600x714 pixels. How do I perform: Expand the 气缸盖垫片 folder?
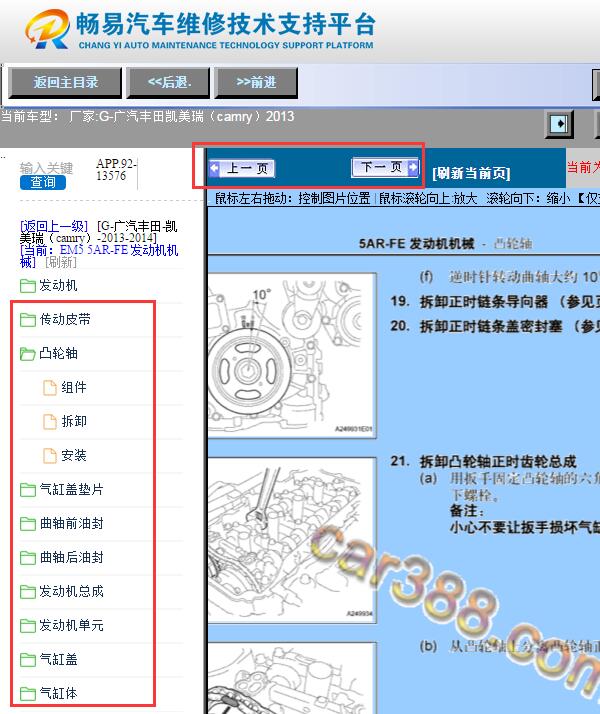71,490
